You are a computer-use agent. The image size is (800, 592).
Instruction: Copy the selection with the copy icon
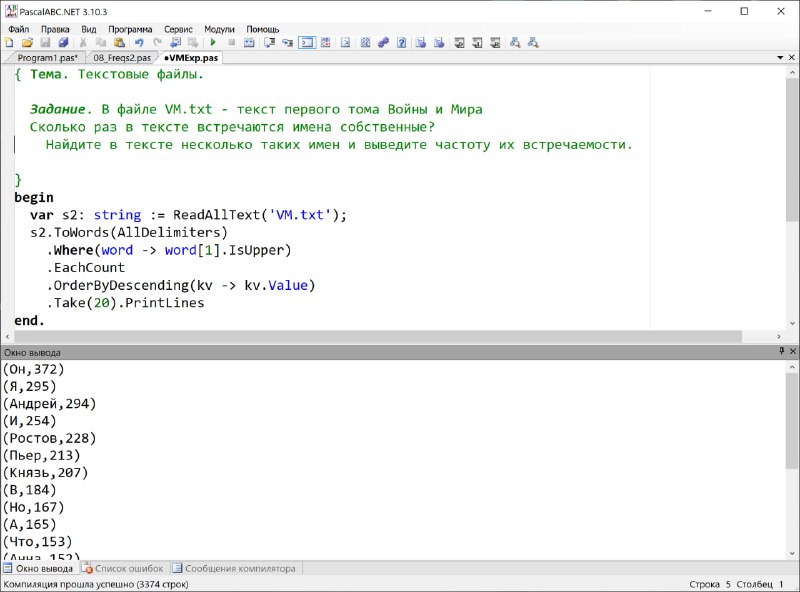pos(101,43)
